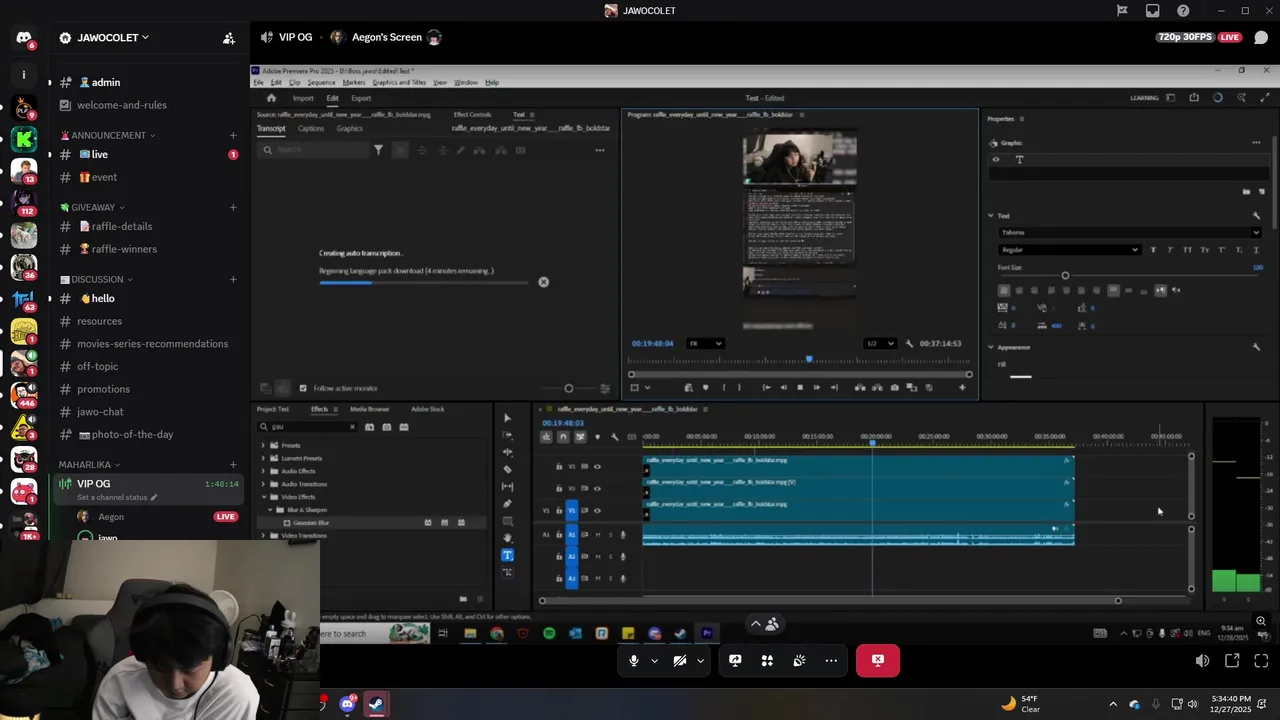
Task: Open Discord Inbox icon in title bar
Action: (x=1152, y=11)
